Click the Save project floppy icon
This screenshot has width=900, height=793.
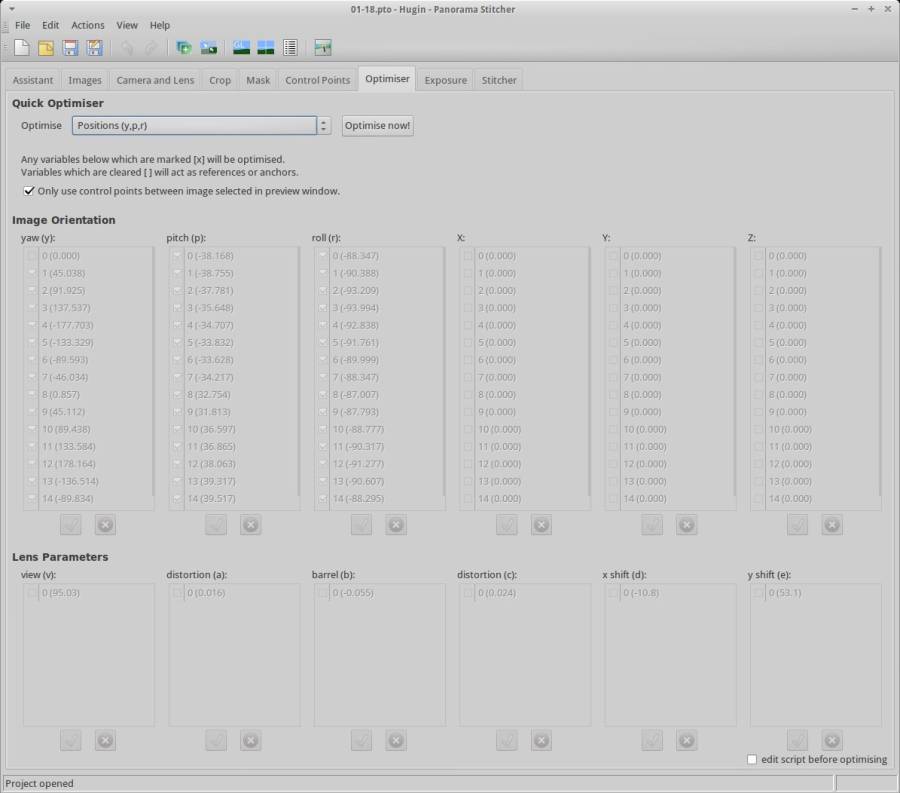point(70,47)
